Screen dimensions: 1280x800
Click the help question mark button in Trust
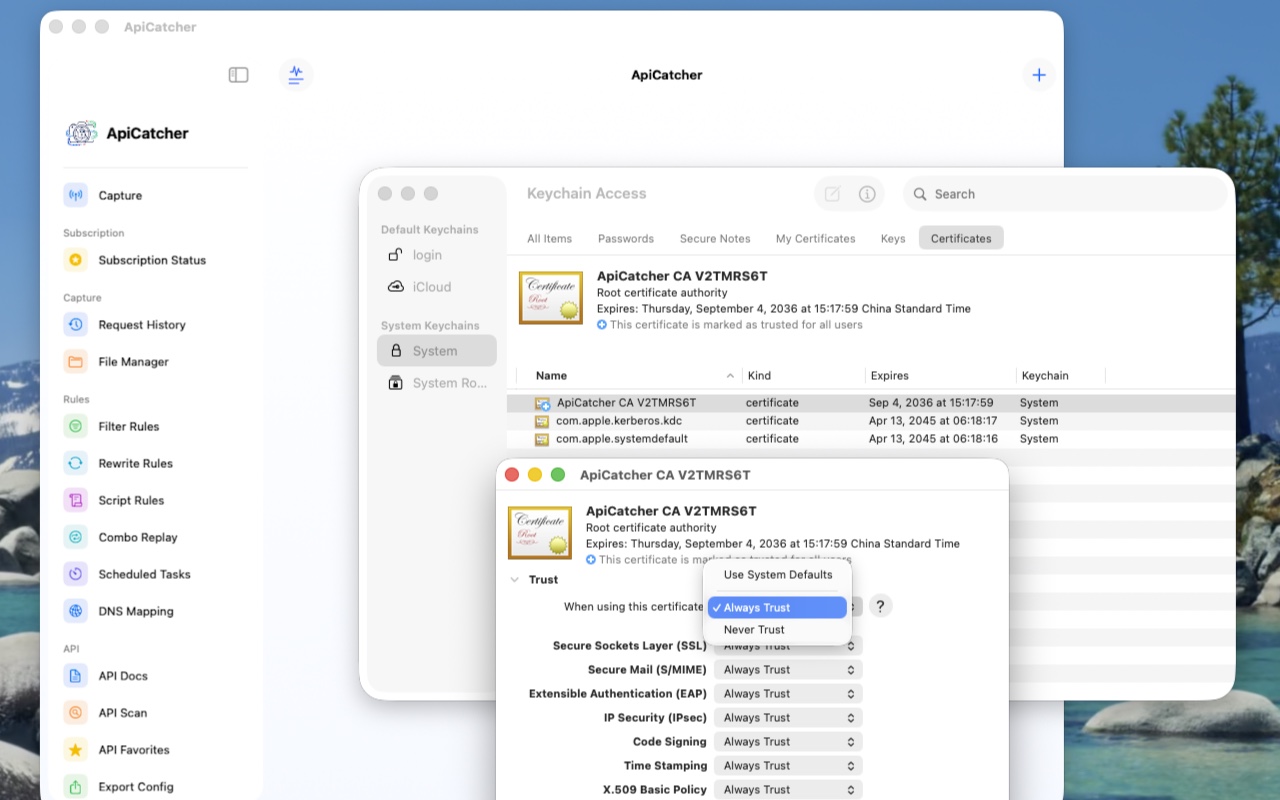pyautogui.click(x=880, y=606)
